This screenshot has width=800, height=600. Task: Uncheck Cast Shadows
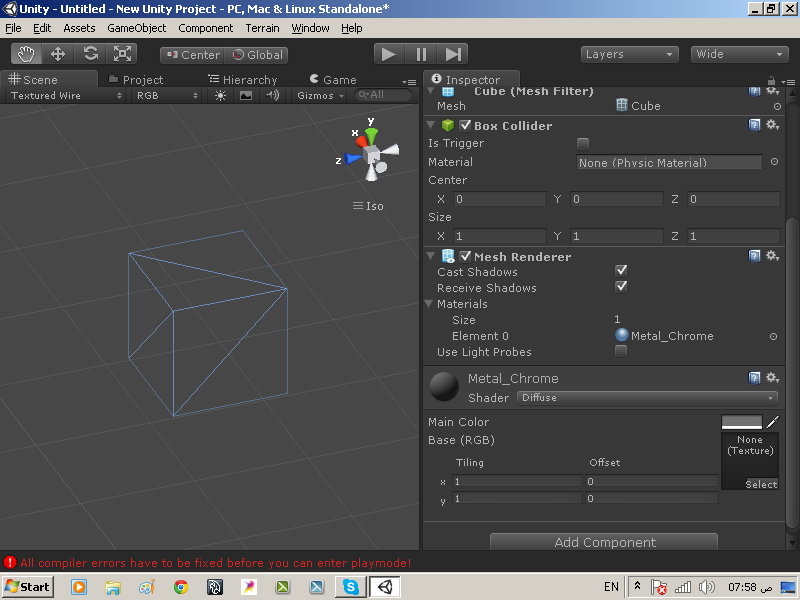click(x=621, y=270)
